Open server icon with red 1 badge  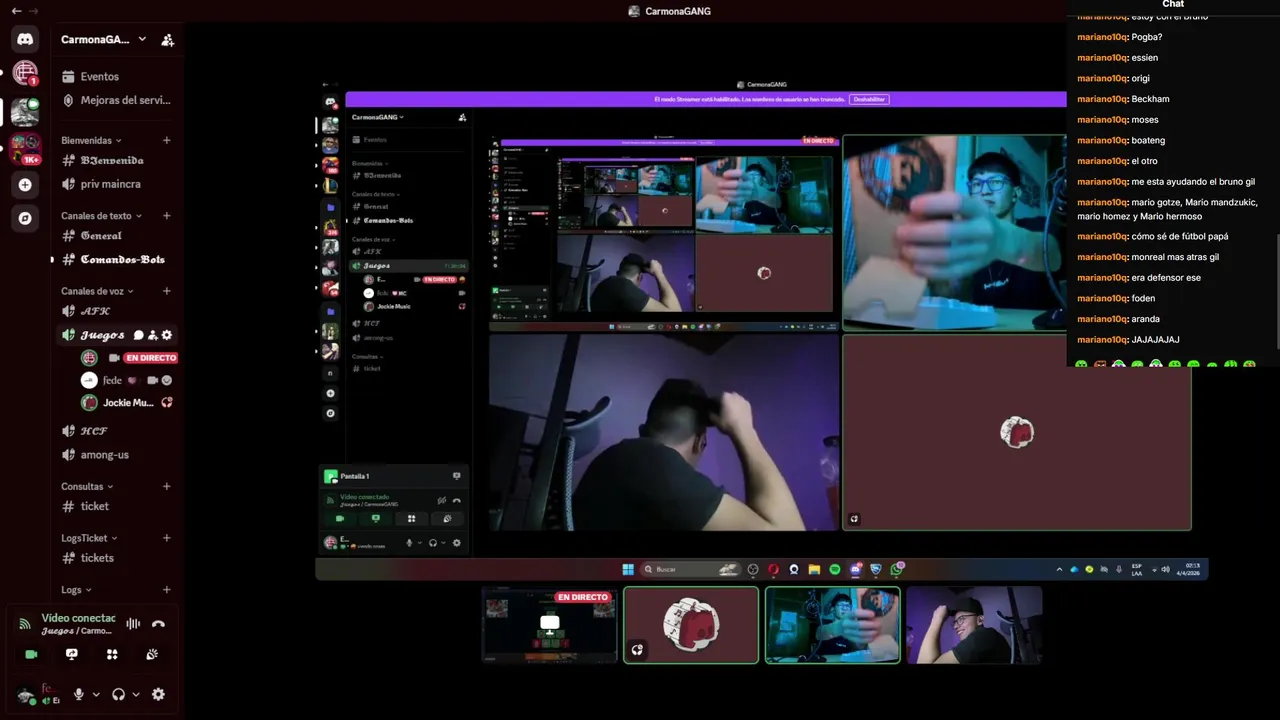(x=25, y=74)
